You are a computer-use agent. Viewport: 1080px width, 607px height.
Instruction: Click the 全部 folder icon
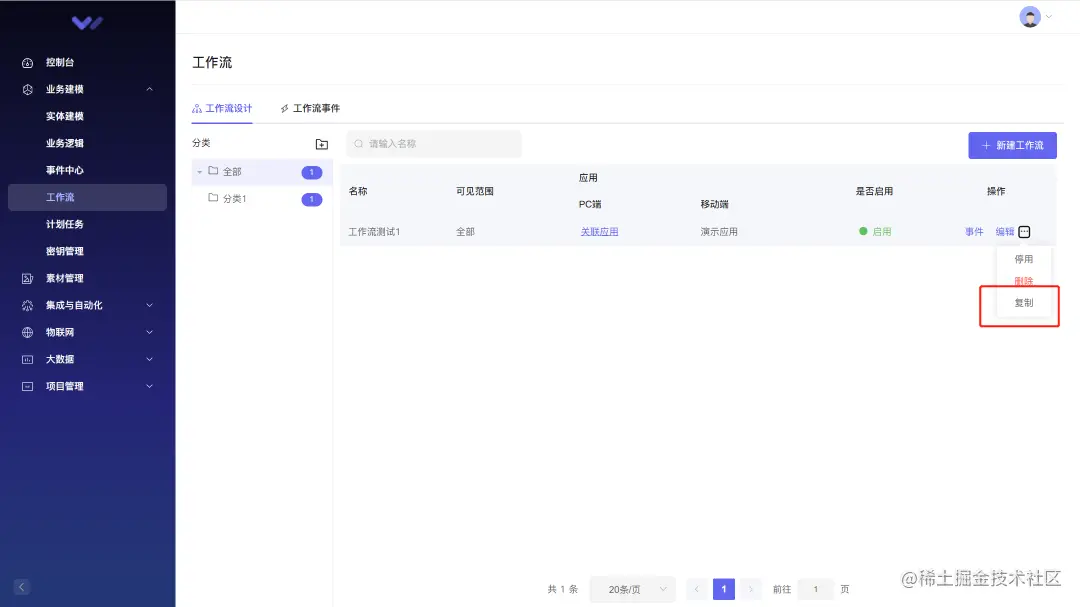(213, 171)
